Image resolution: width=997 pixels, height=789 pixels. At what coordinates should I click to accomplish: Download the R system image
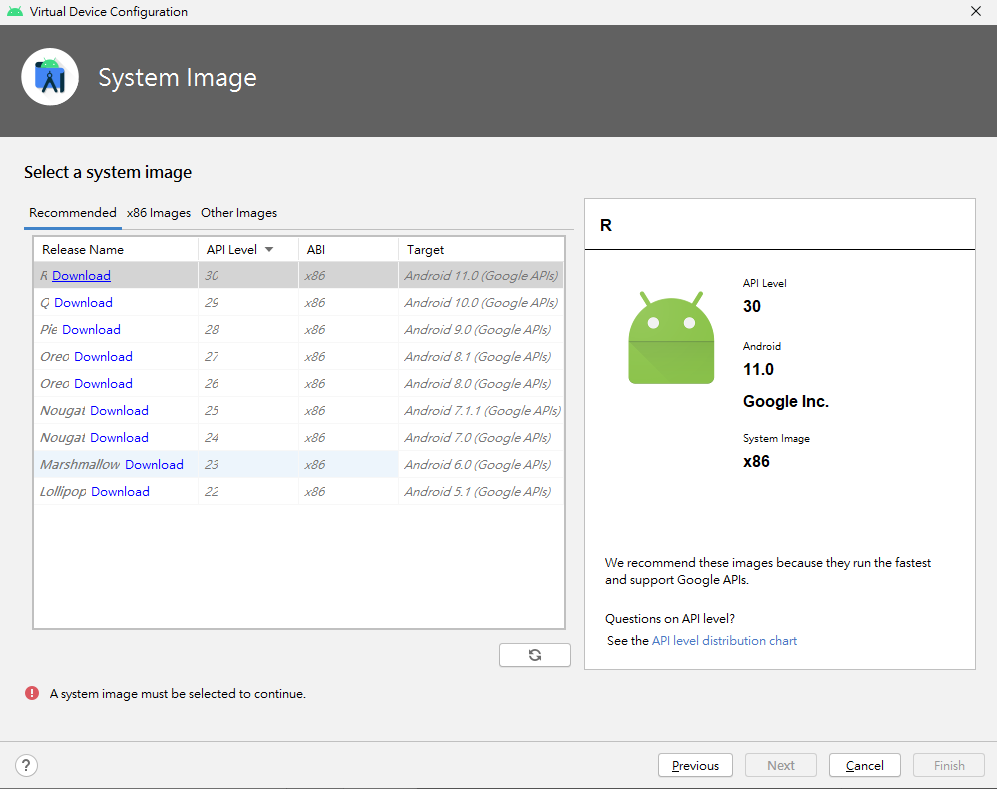(82, 276)
